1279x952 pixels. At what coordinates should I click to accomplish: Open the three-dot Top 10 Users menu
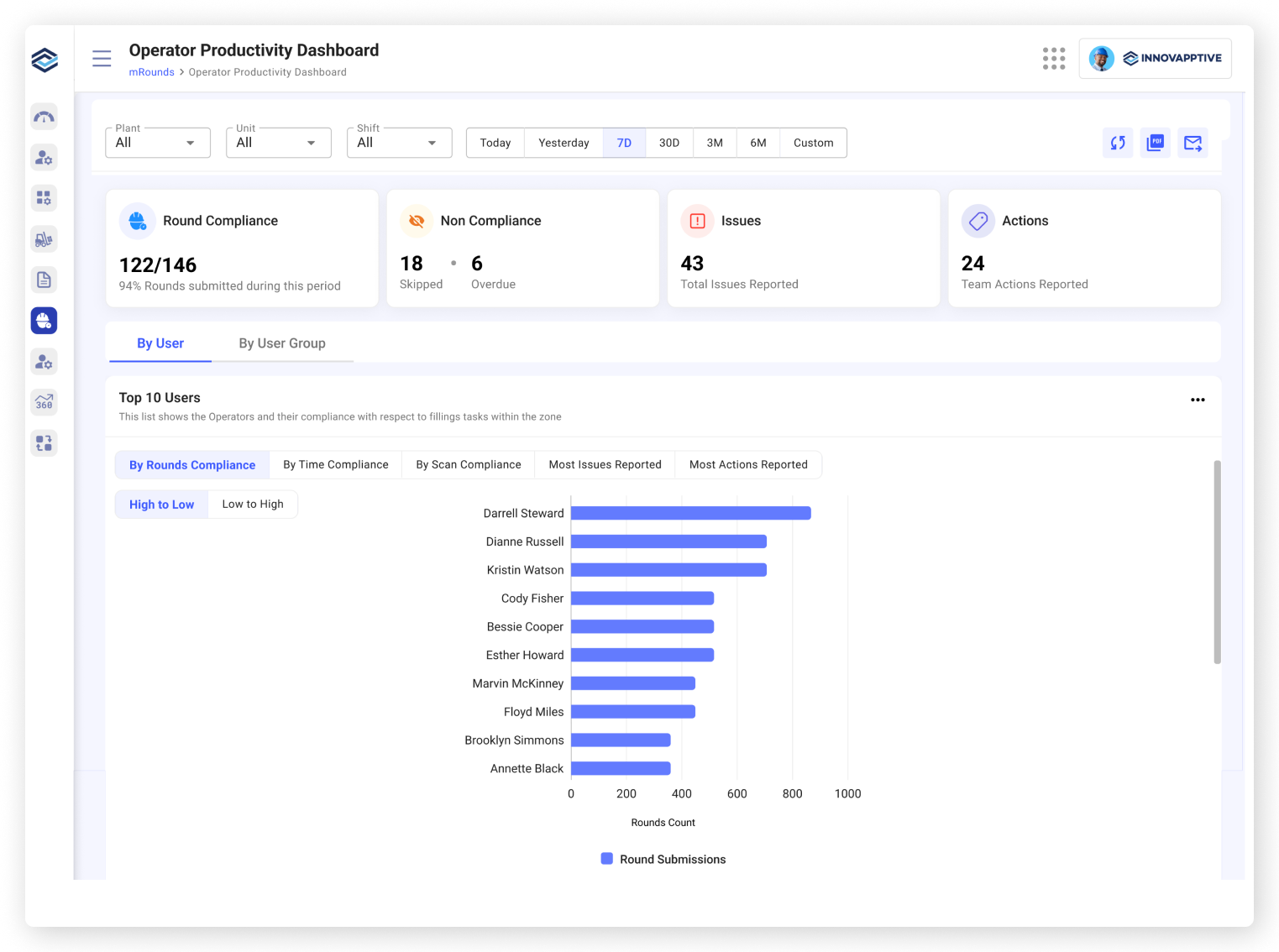pyautogui.click(x=1198, y=400)
